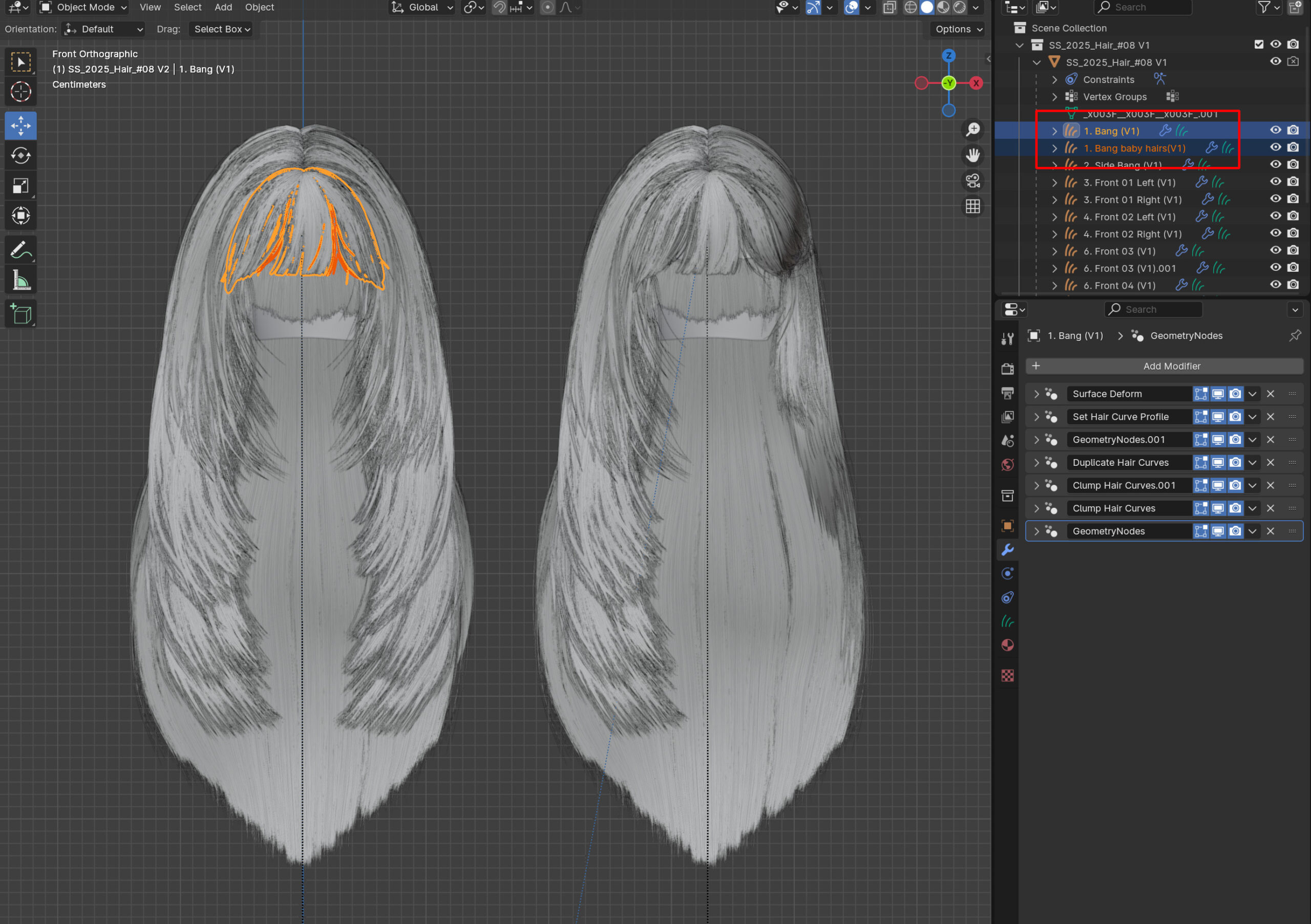The image size is (1311, 924).
Task: Choose the Add Cube tool
Action: [x=20, y=313]
